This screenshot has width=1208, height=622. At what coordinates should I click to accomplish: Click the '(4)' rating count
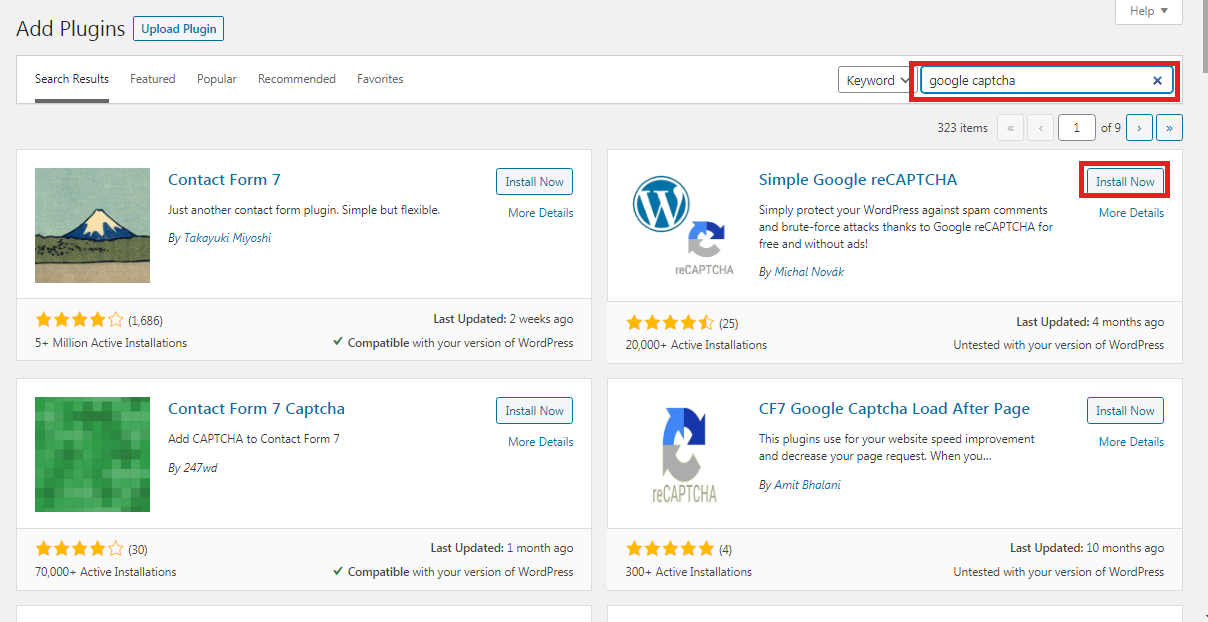tap(725, 549)
